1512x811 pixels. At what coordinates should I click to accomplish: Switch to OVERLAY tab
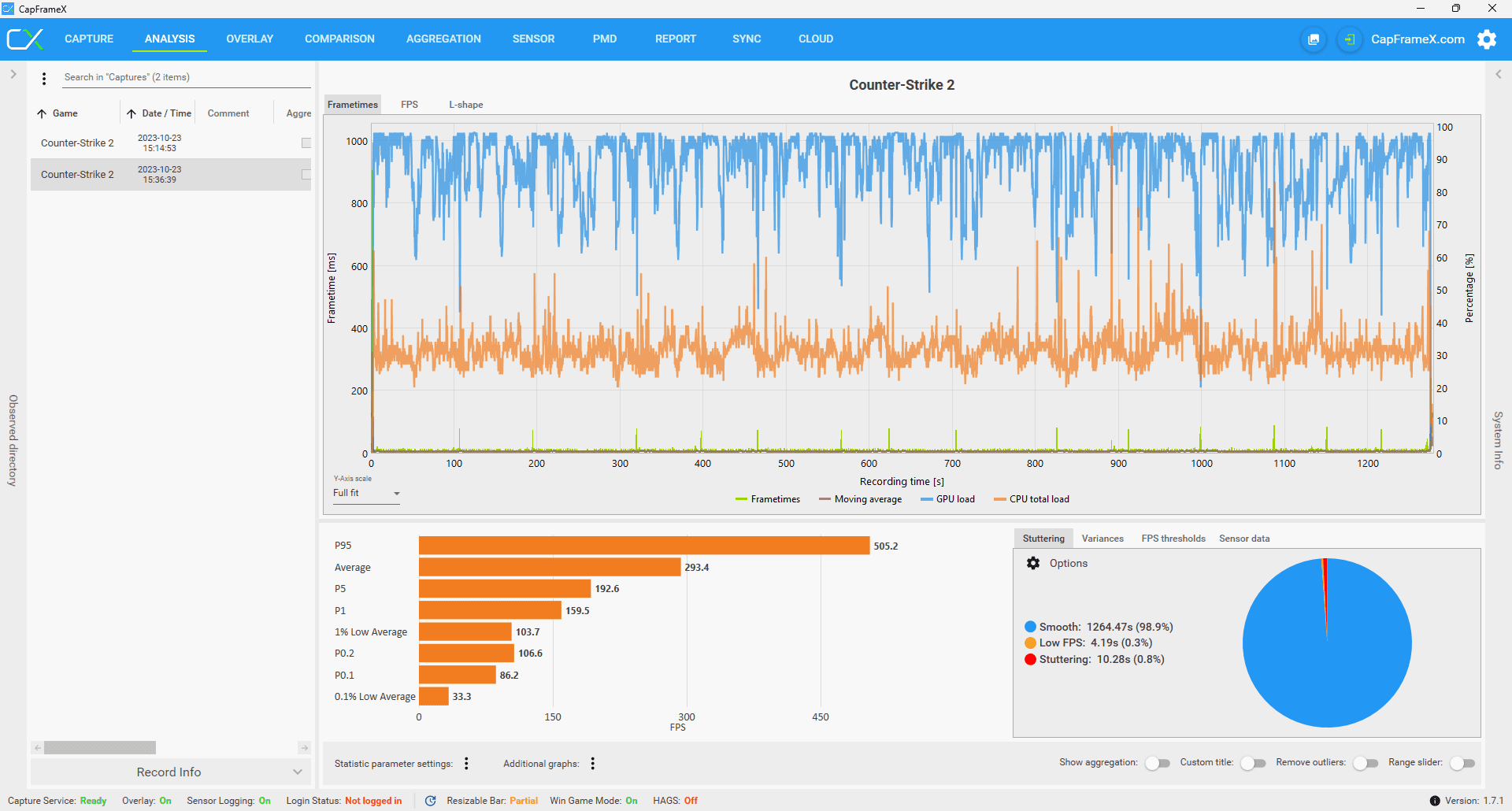point(250,39)
